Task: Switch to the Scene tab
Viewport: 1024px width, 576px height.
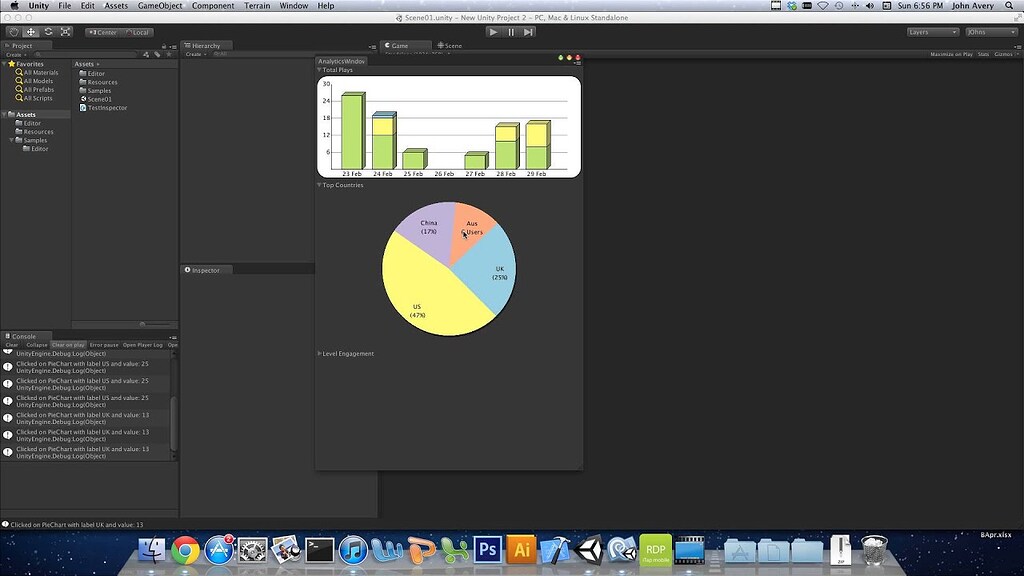Action: 450,45
